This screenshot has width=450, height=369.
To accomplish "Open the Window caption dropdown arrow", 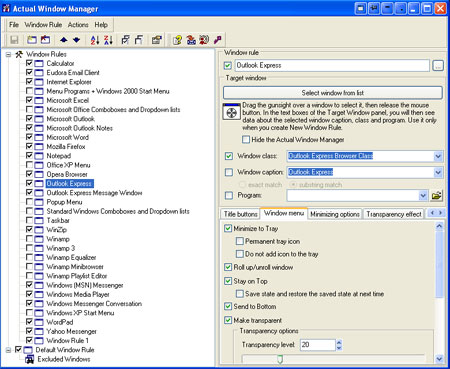I will (438, 172).
